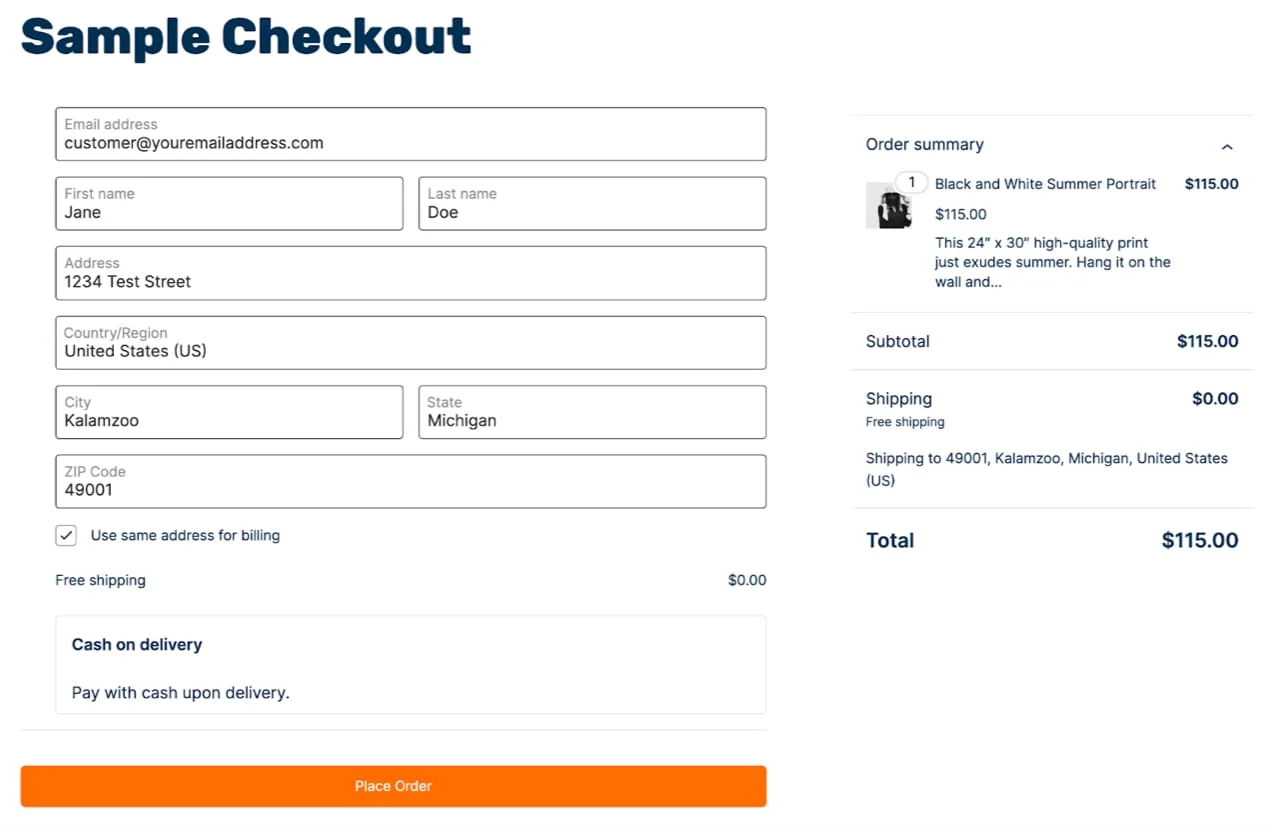The width and height of the screenshot is (1272, 832).
Task: Click the product thumbnail image
Action: coord(889,207)
